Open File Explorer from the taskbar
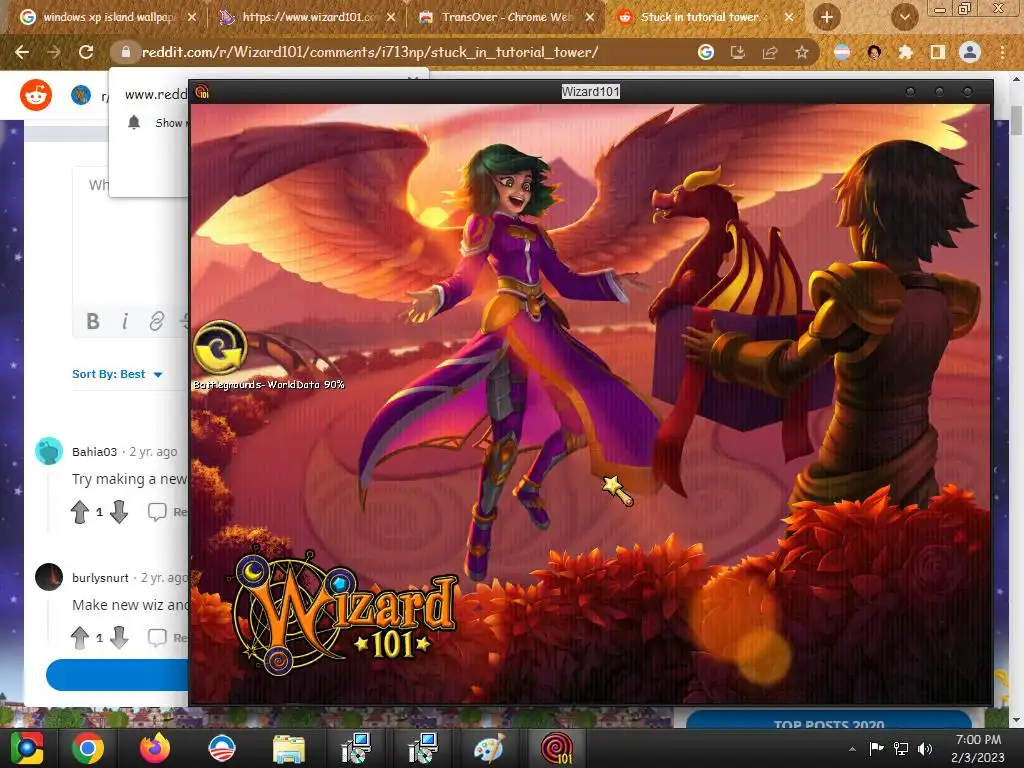Viewport: 1024px width, 768px height. pyautogui.click(x=289, y=748)
